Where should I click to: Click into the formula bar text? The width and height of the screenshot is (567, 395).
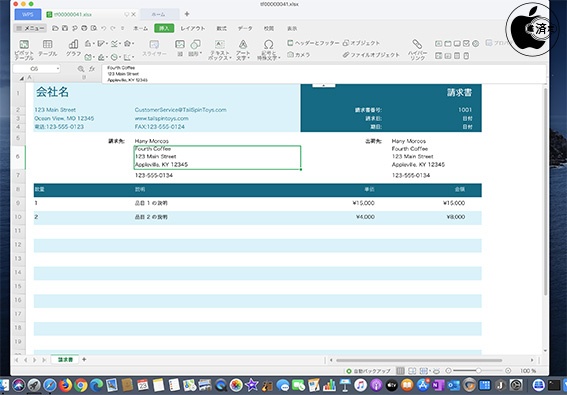(x=324, y=74)
